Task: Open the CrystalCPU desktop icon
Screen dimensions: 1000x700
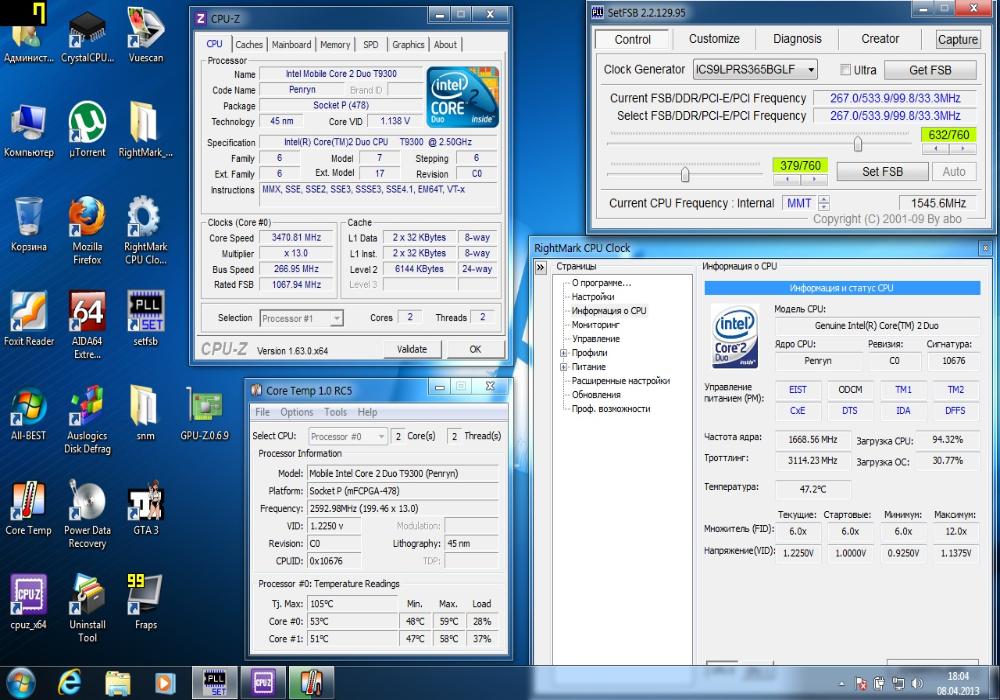Action: click(x=87, y=35)
